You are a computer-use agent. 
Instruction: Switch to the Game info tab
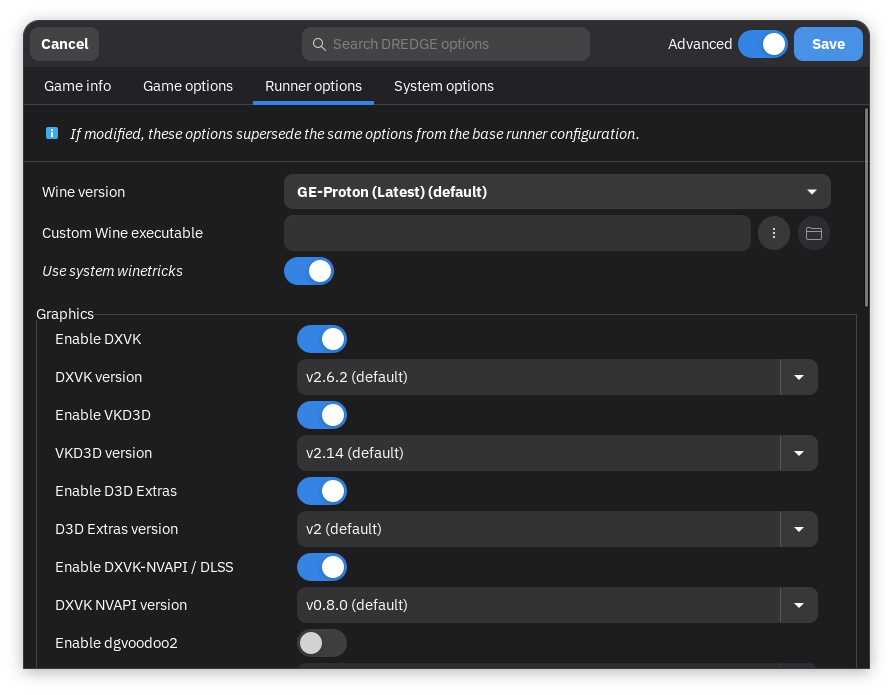click(x=77, y=86)
